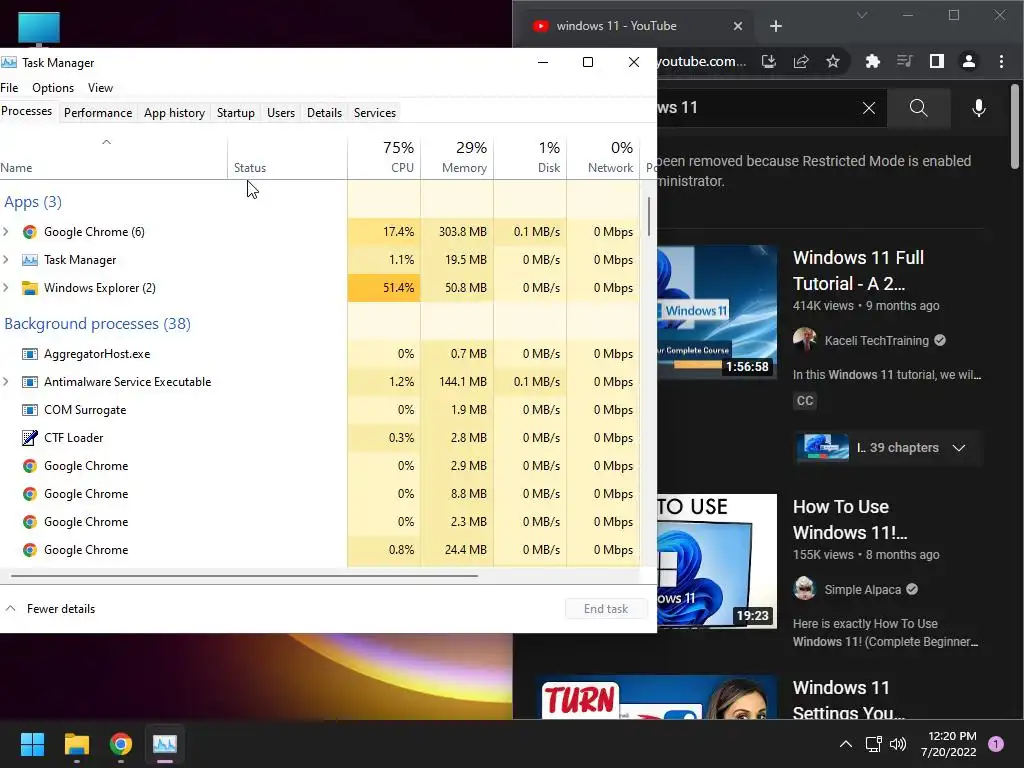Viewport: 1024px width, 768px height.
Task: Click Chrome's share page icon
Action: (x=801, y=61)
